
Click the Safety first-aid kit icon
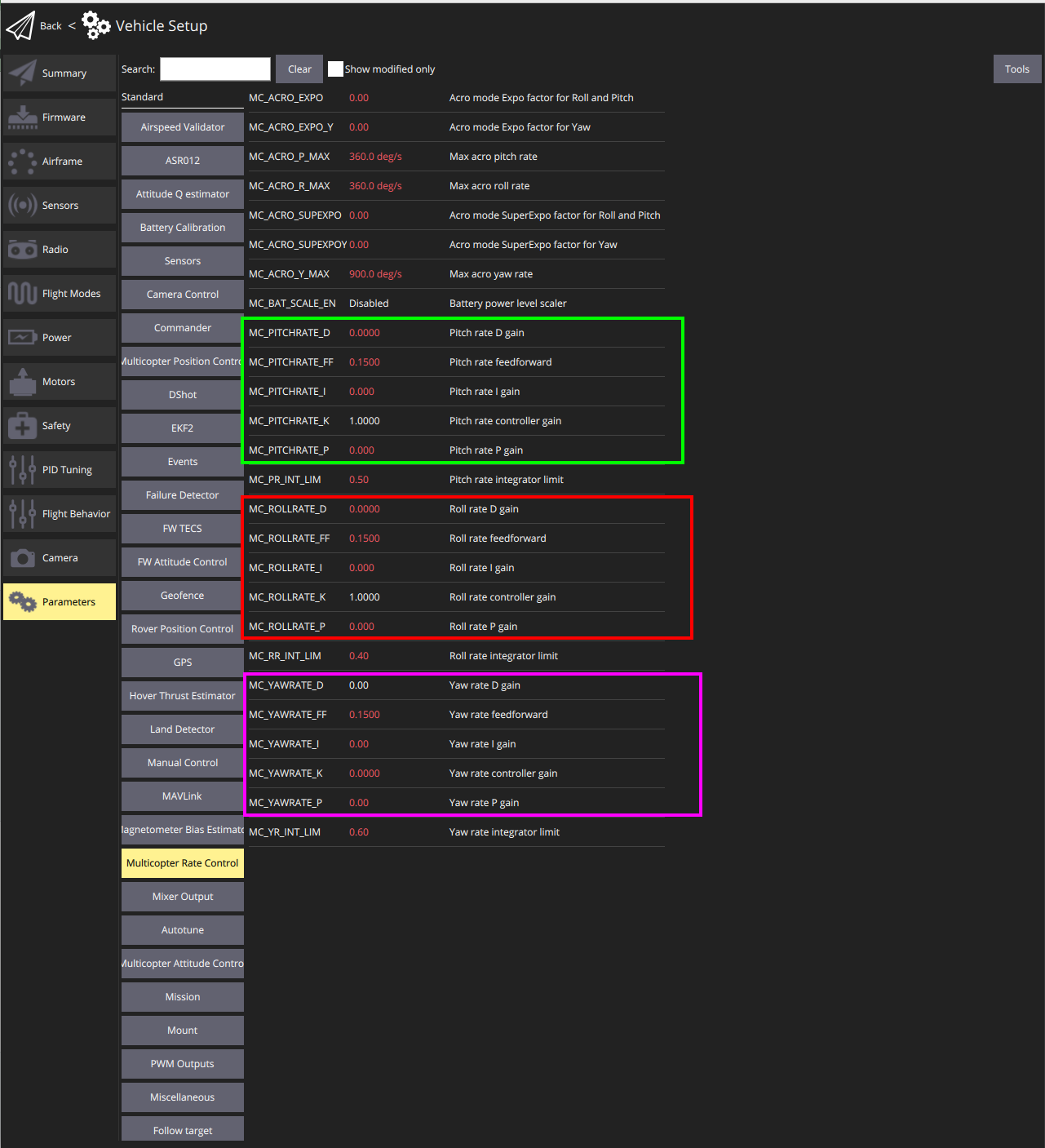point(22,426)
